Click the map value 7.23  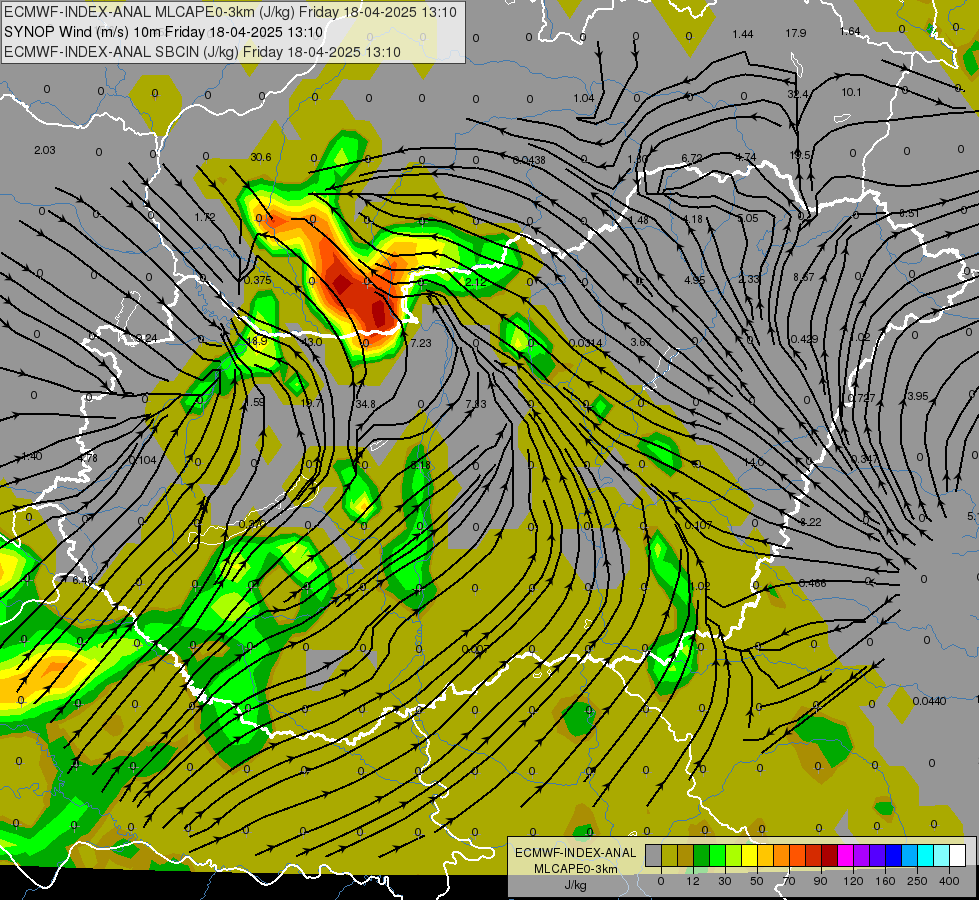click(421, 343)
